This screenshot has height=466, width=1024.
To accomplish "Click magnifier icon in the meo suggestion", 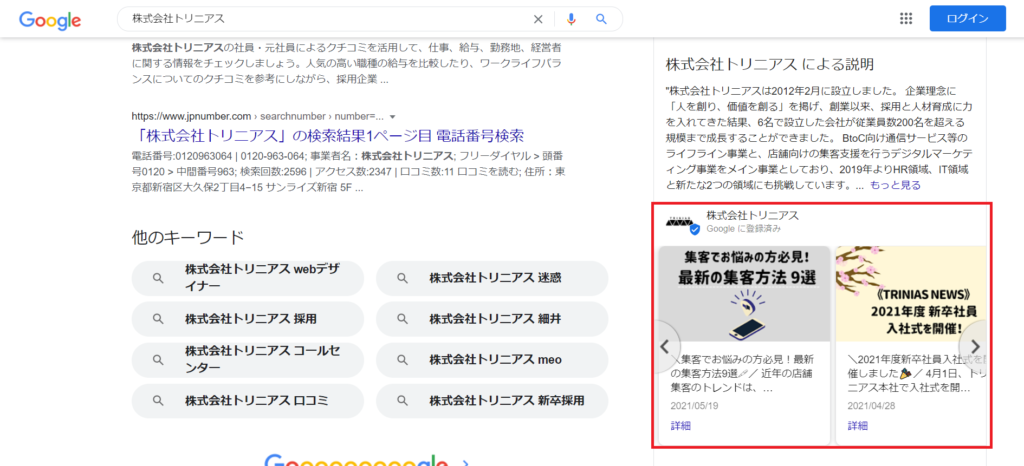I will tap(402, 360).
